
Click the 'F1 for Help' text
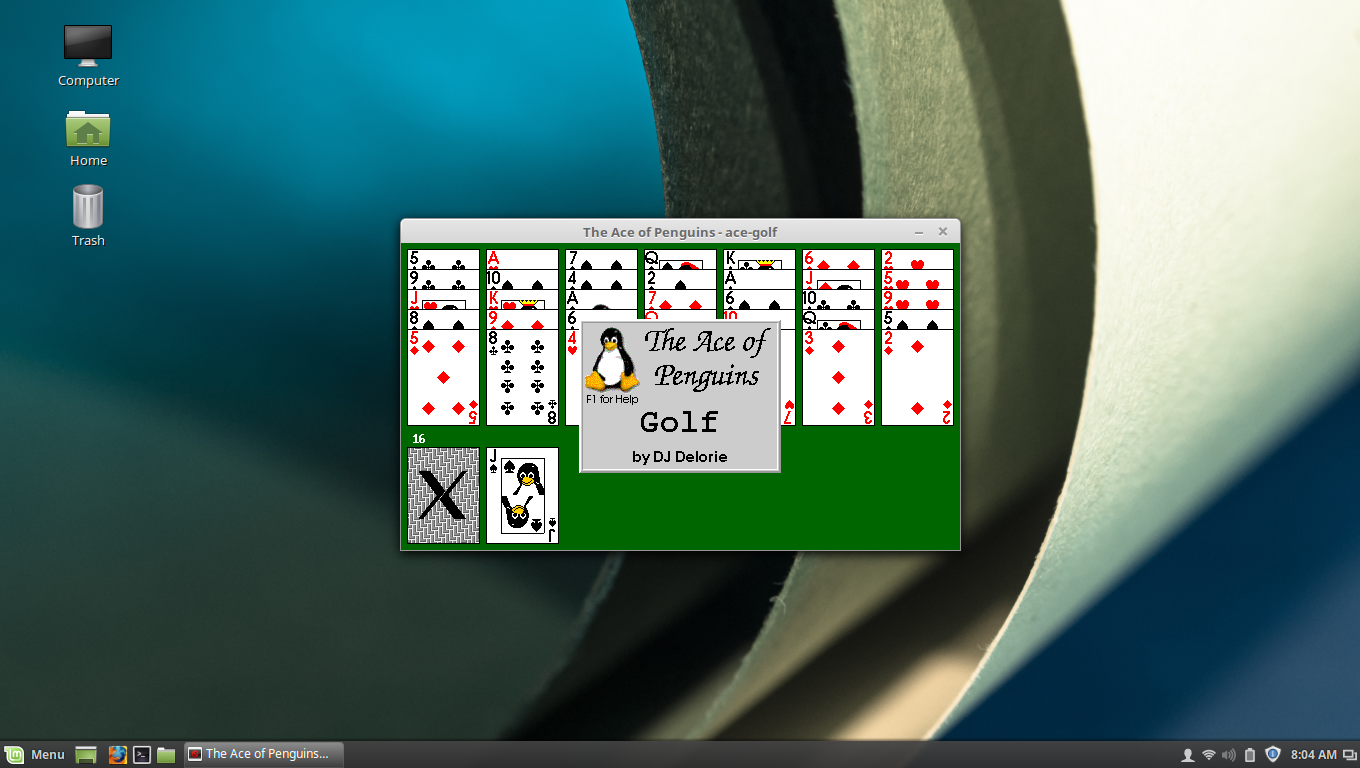(612, 399)
